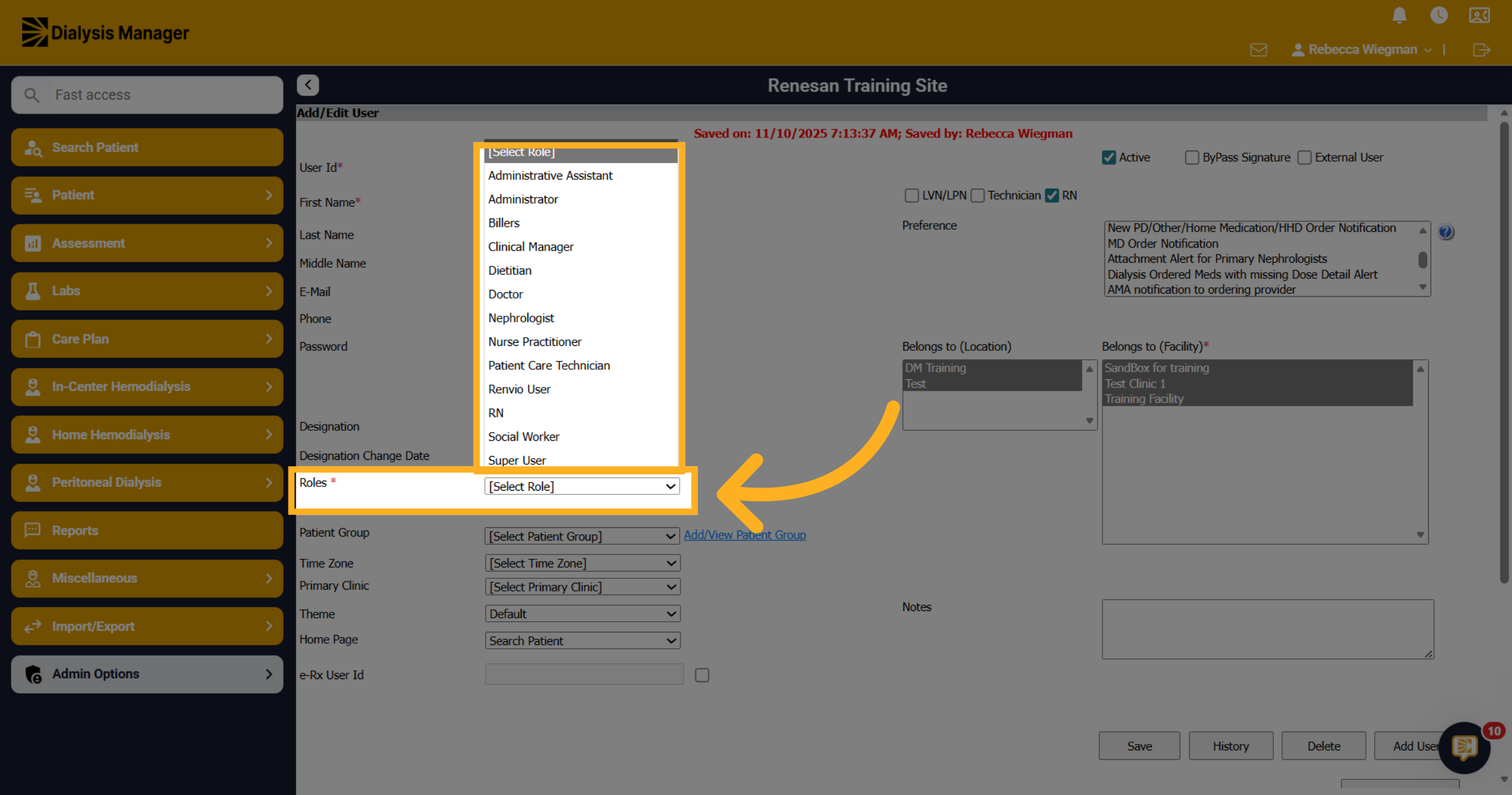This screenshot has height=795, width=1512.
Task: Click the clock icon in header
Action: click(x=1439, y=14)
